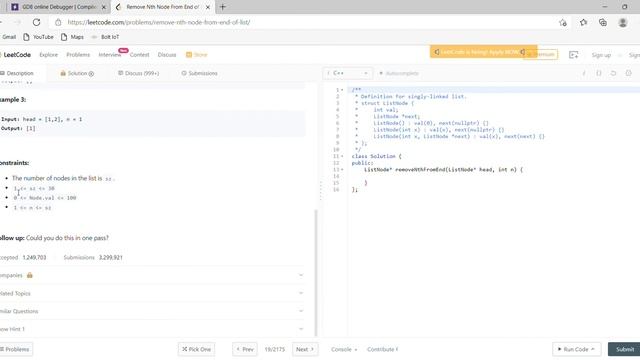This screenshot has width=640, height=360.
Task: Click the Sign up link
Action: click(601, 55)
